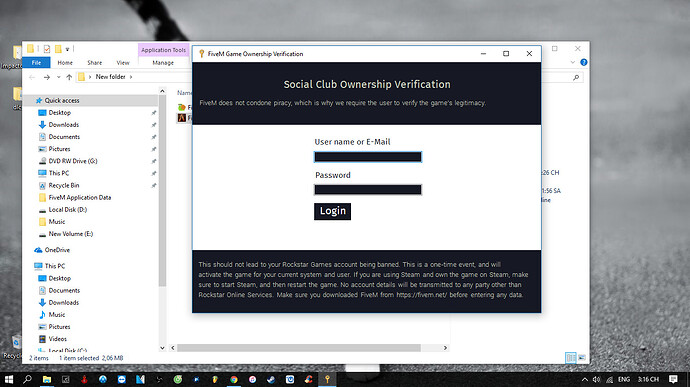Open Google Chrome from the taskbar

pos(234,379)
